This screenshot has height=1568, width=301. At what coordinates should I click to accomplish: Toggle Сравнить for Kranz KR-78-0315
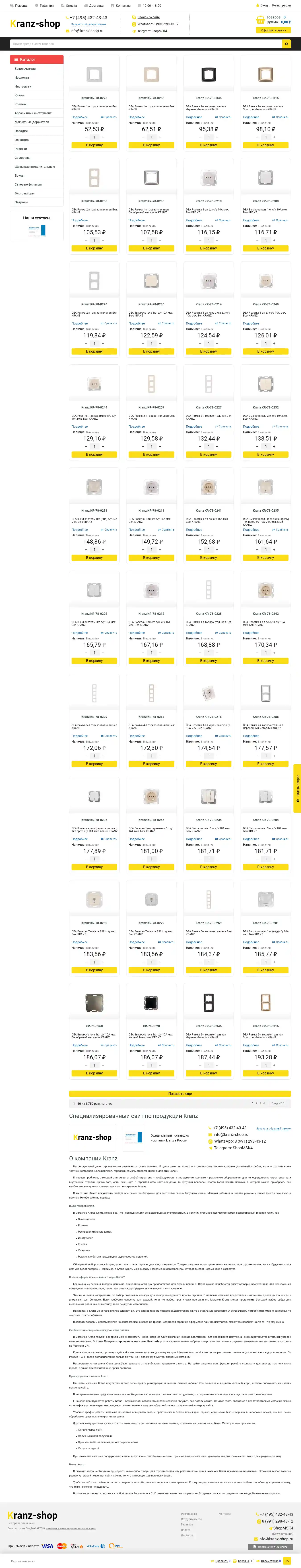click(x=281, y=117)
